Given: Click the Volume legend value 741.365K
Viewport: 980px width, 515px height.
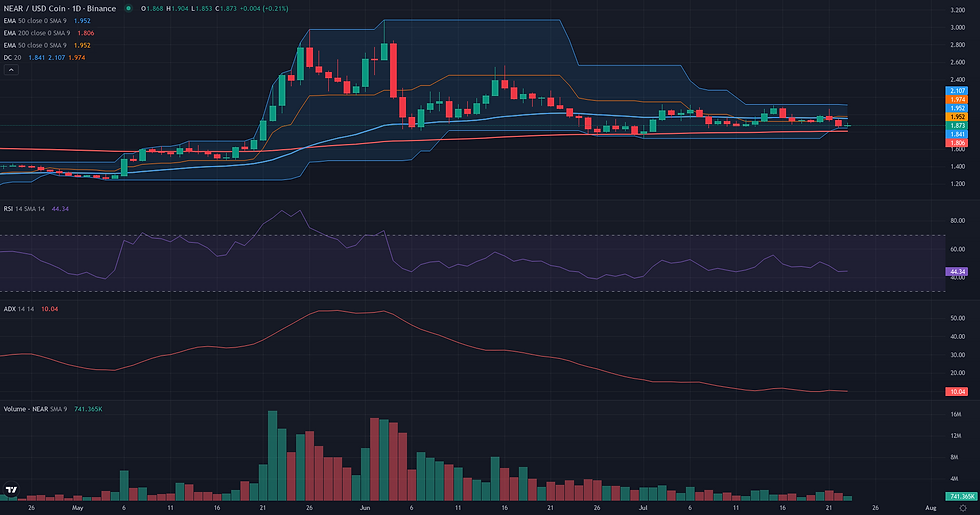Looking at the screenshot, I should 88,409.
